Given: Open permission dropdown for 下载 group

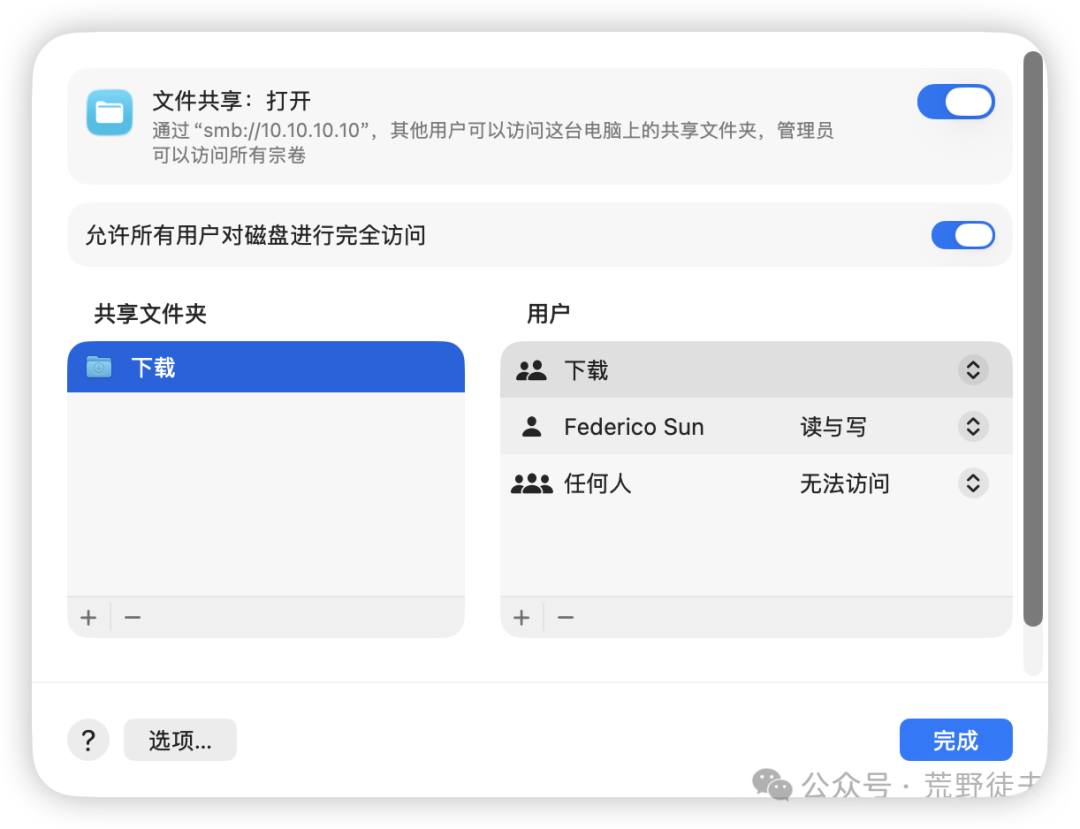Looking at the screenshot, I should (x=973, y=370).
